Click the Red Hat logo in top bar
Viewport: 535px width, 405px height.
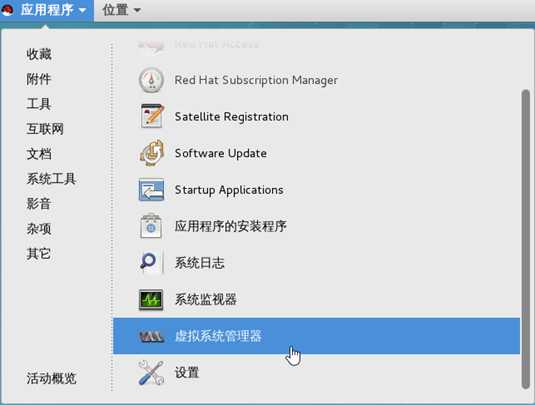(x=8, y=10)
